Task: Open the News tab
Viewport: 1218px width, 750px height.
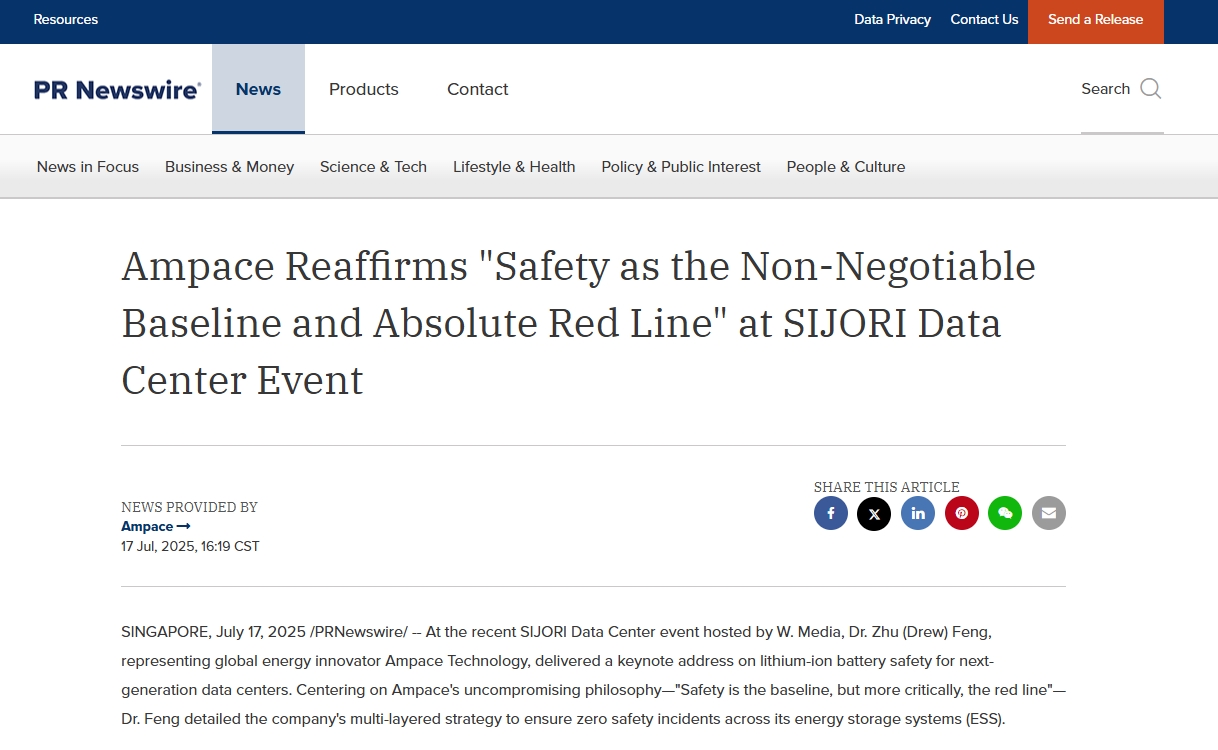Action: click(x=258, y=89)
